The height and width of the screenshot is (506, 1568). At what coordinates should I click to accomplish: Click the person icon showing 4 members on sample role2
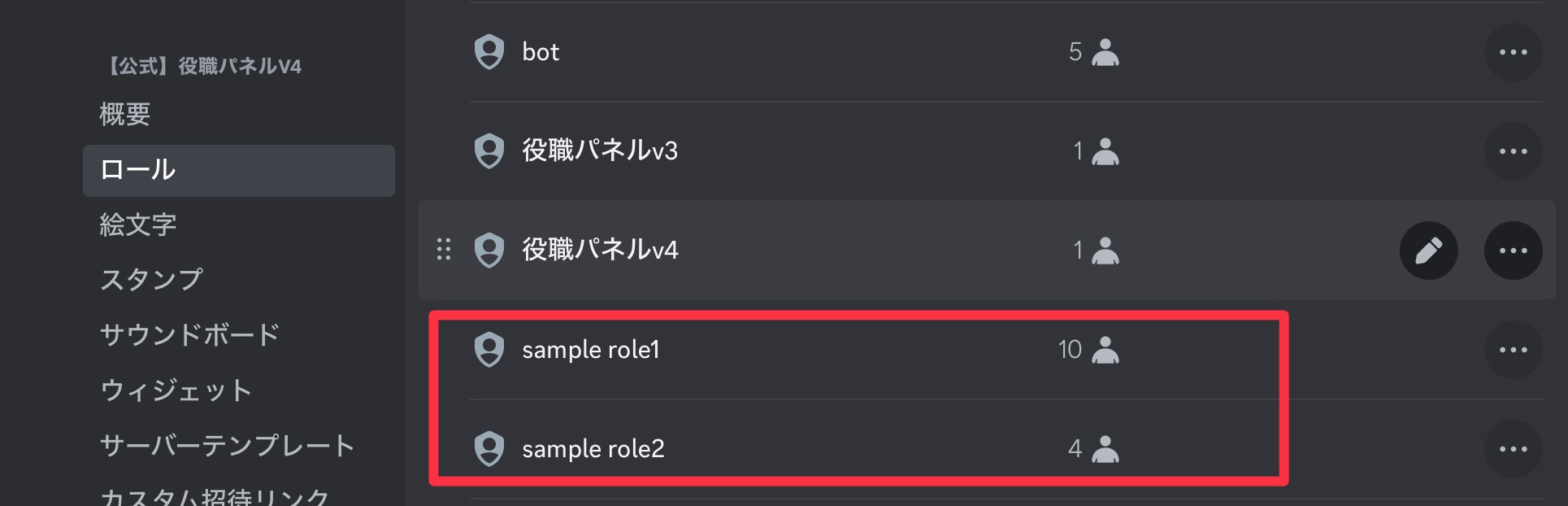(1105, 450)
